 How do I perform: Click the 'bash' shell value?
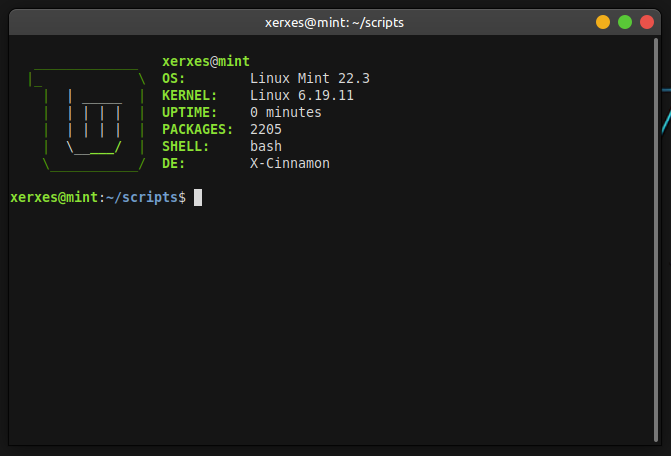pyautogui.click(x=266, y=147)
